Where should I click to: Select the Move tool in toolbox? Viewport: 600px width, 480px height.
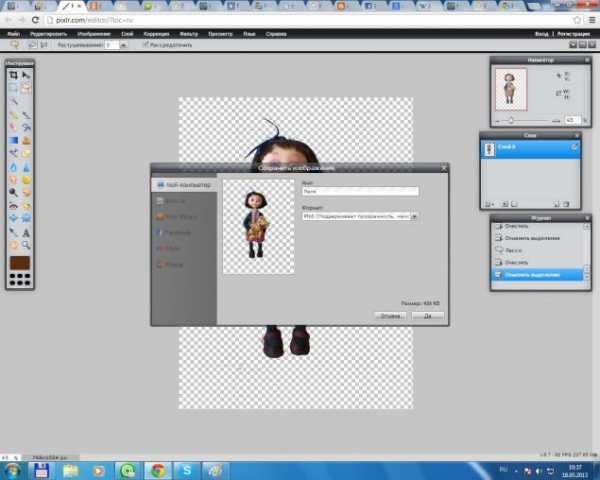click(26, 75)
